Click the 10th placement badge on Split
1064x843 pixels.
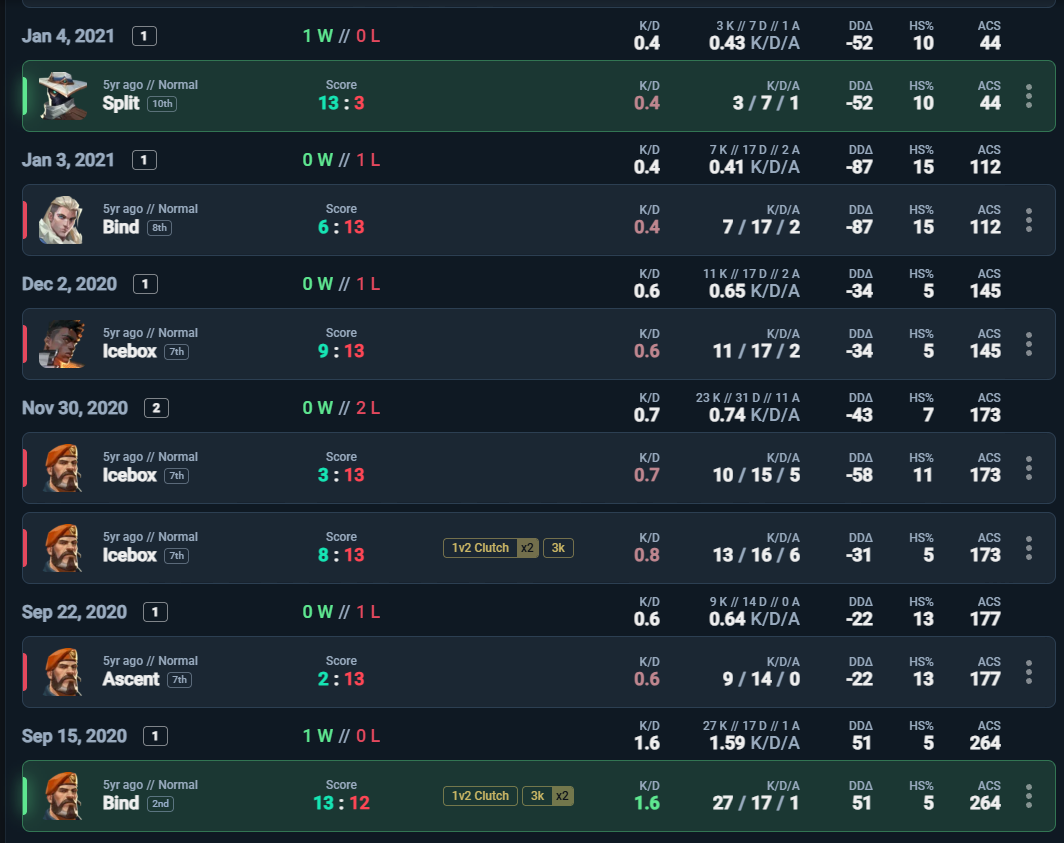coord(162,104)
